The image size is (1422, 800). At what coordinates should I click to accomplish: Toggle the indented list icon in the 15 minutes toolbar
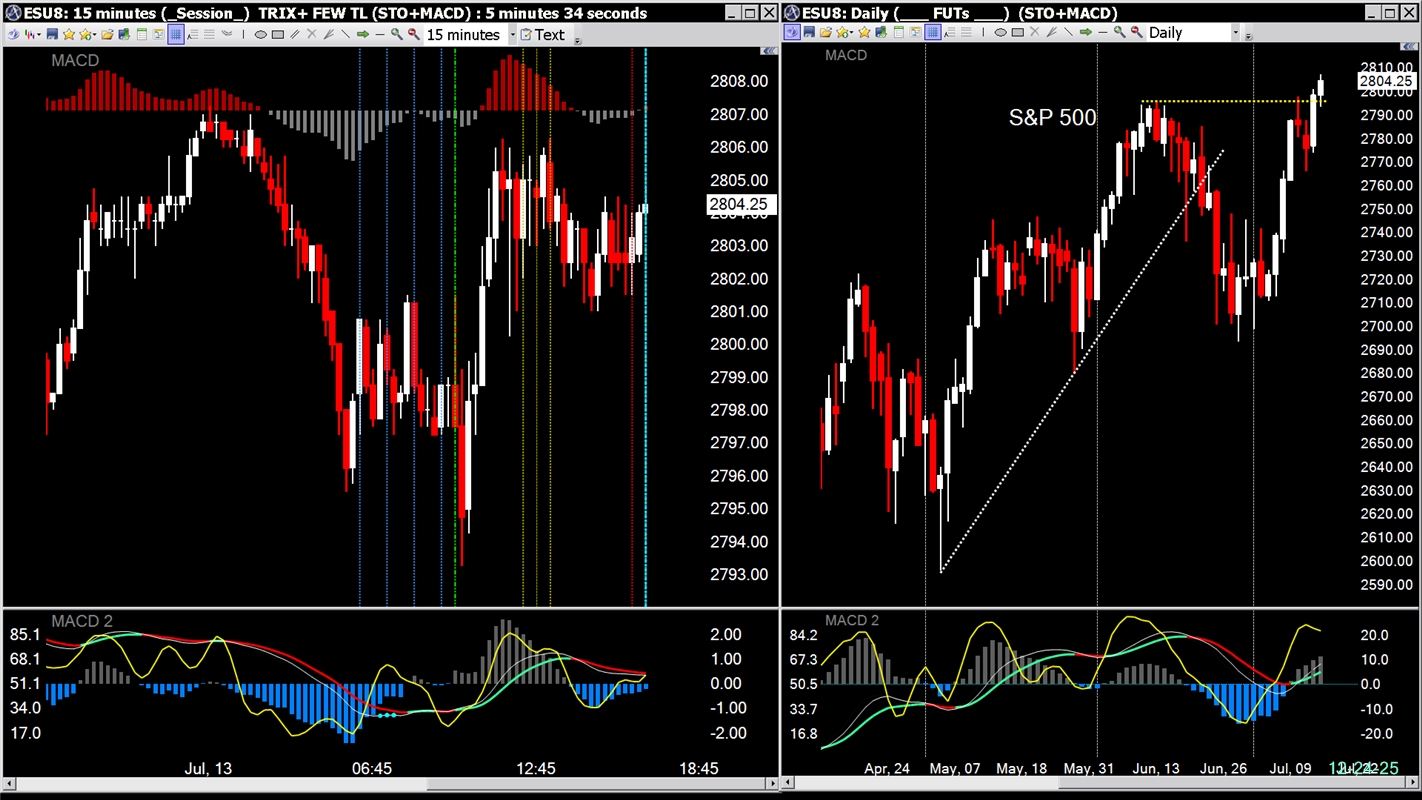coord(192,34)
